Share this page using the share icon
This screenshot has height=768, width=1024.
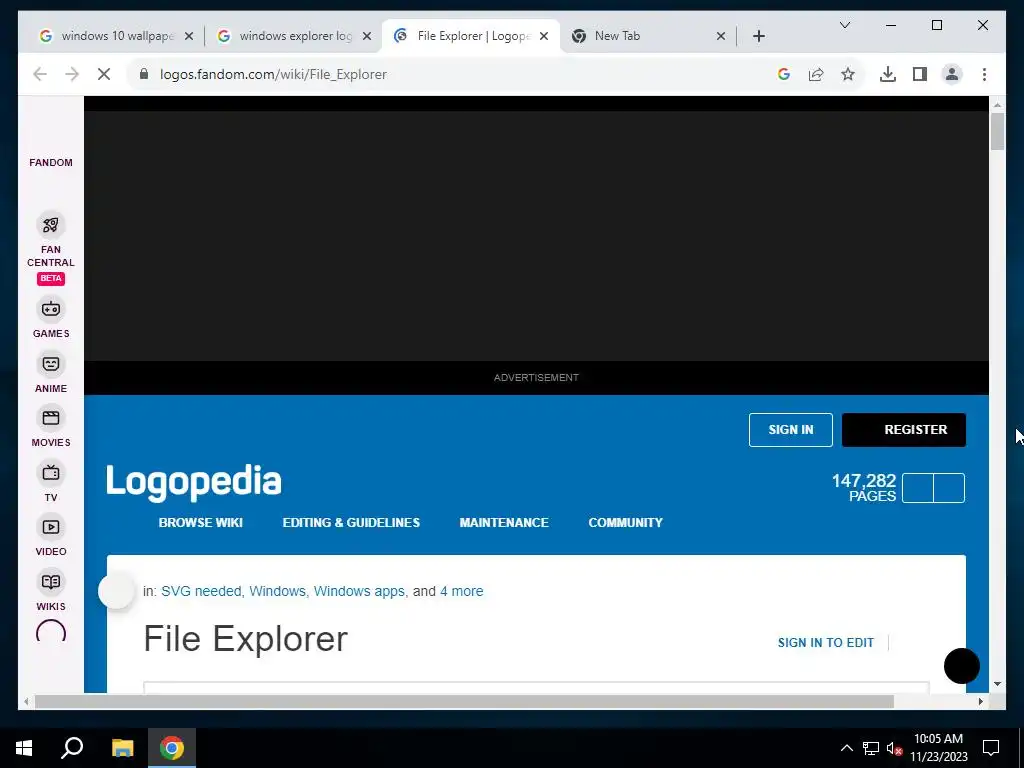tap(816, 74)
